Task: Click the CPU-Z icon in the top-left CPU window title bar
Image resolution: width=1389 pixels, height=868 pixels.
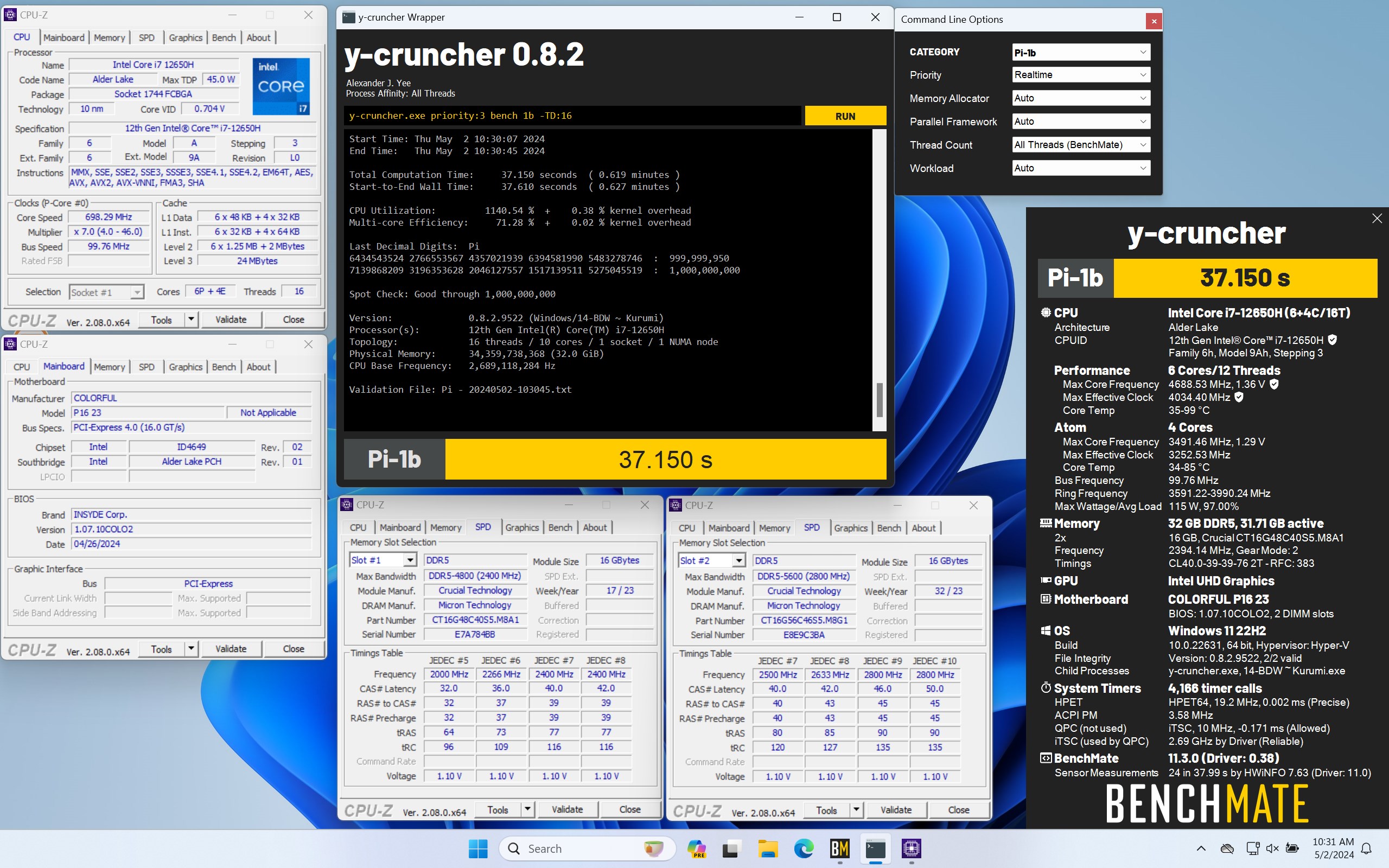Action: tap(10, 15)
